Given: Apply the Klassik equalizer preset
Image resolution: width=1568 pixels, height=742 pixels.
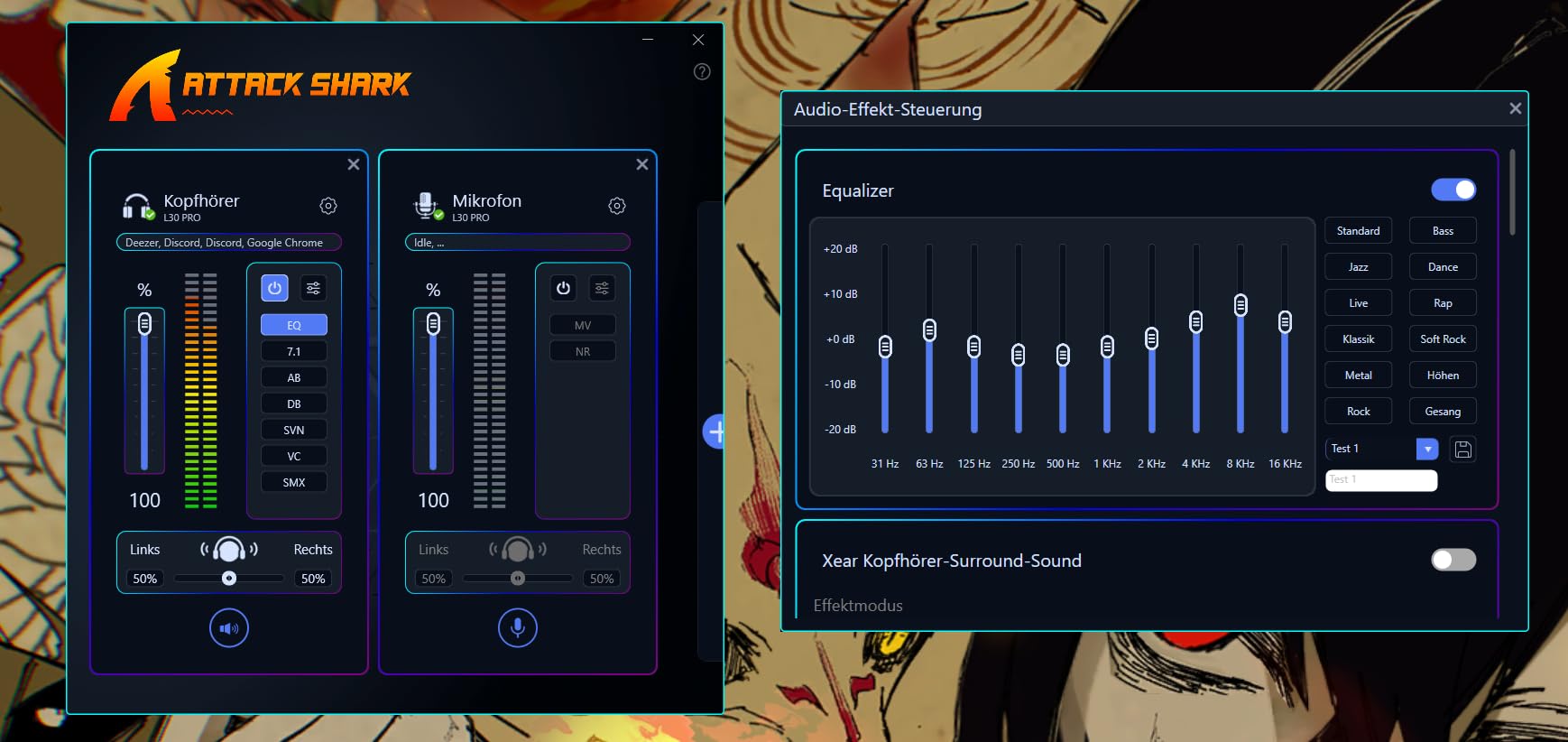Looking at the screenshot, I should (1358, 339).
